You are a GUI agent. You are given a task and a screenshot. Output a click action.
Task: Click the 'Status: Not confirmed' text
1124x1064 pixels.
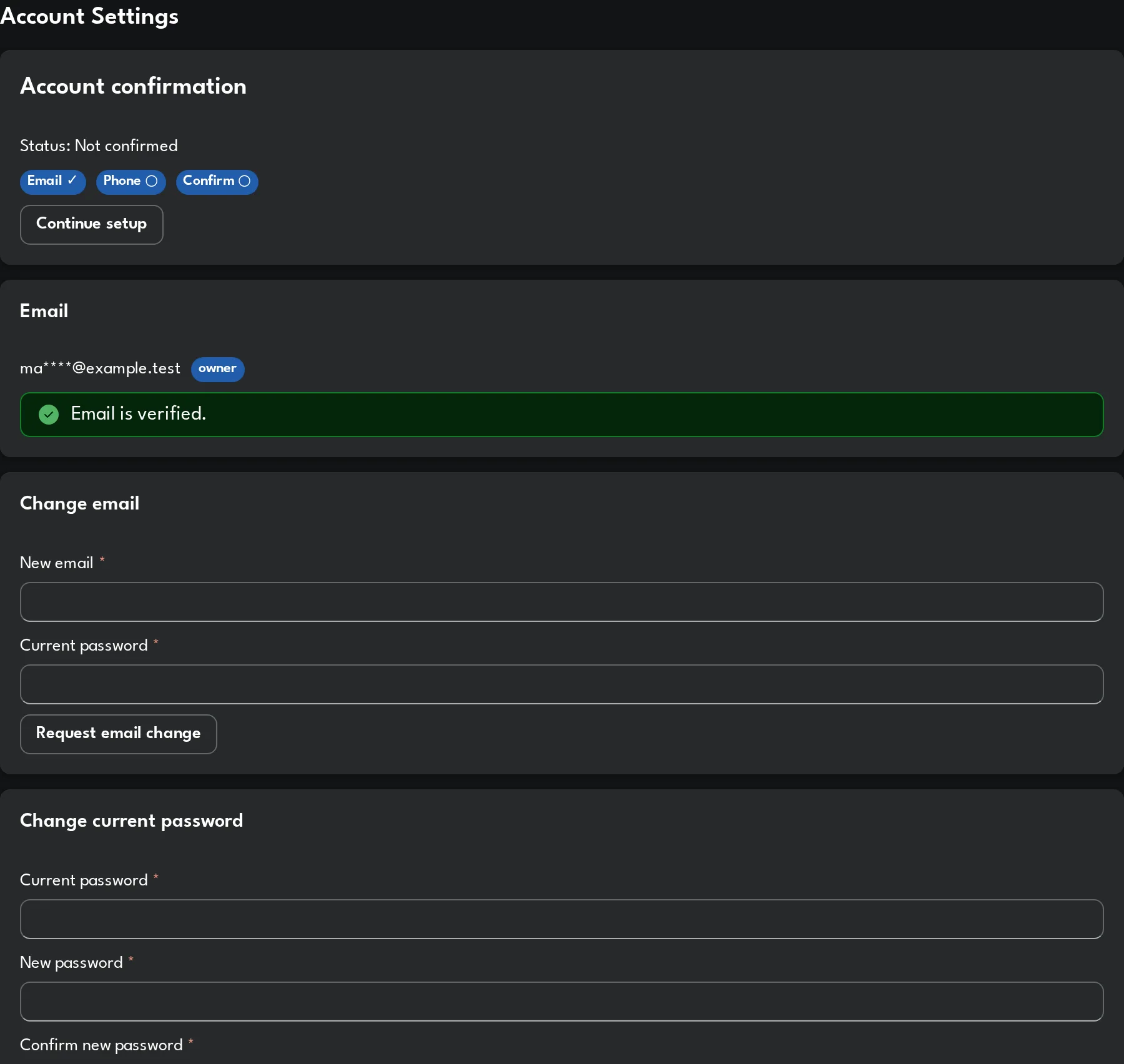pos(99,145)
